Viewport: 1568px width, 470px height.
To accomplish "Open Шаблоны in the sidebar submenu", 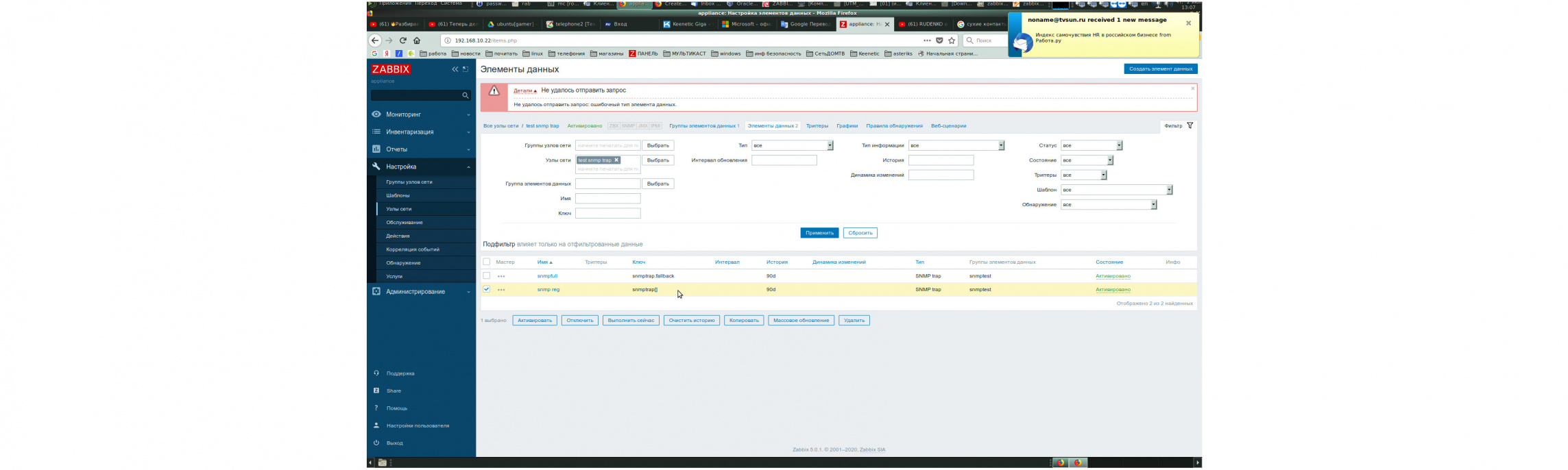I will tap(398, 195).
